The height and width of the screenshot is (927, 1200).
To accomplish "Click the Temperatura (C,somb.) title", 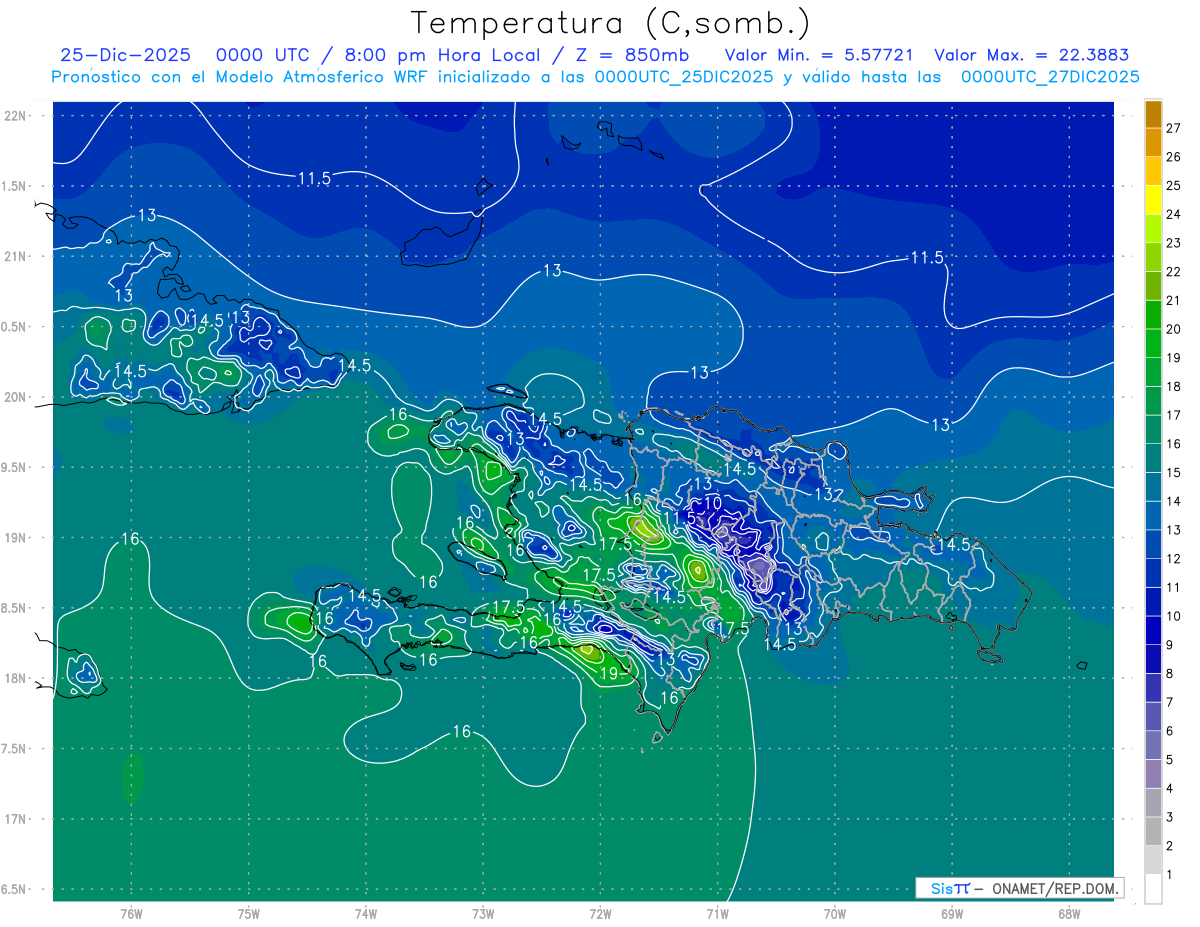I will point(610,22).
